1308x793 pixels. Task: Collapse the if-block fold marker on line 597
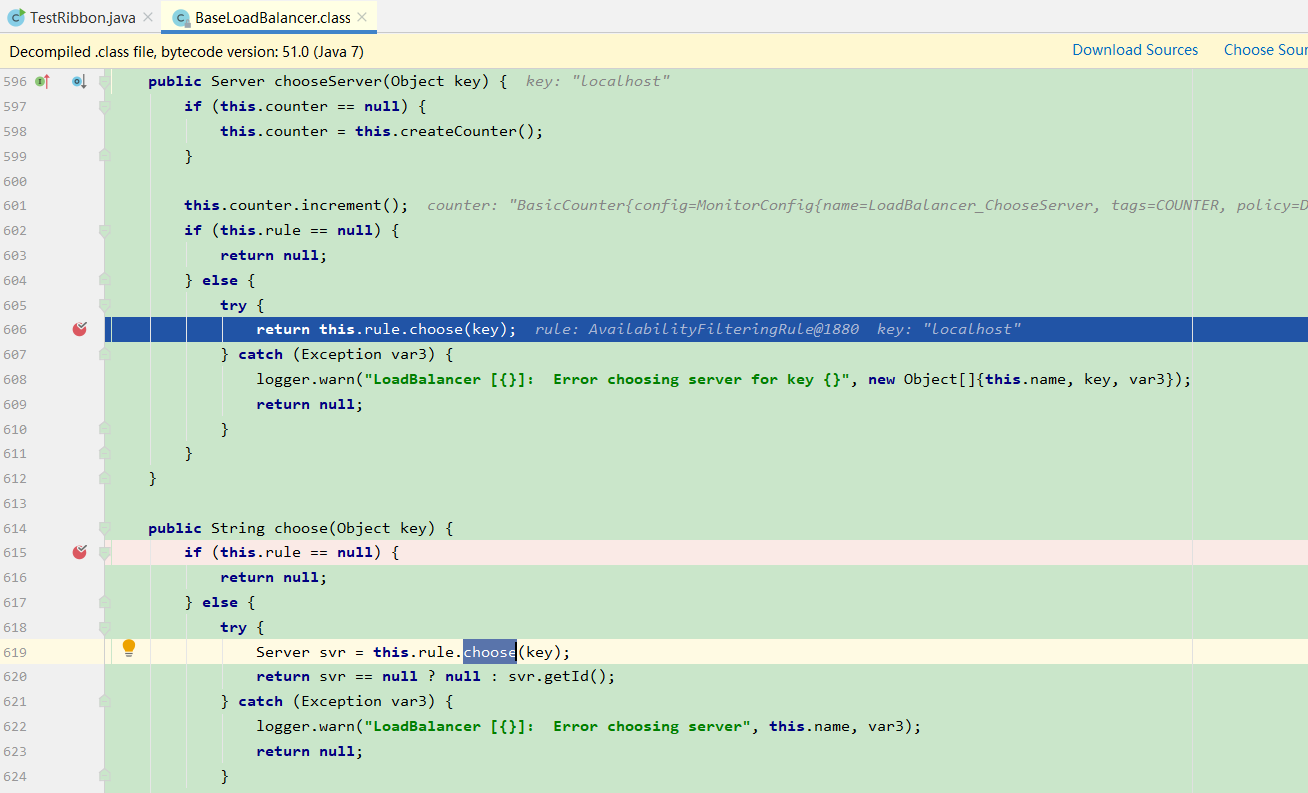click(x=104, y=106)
